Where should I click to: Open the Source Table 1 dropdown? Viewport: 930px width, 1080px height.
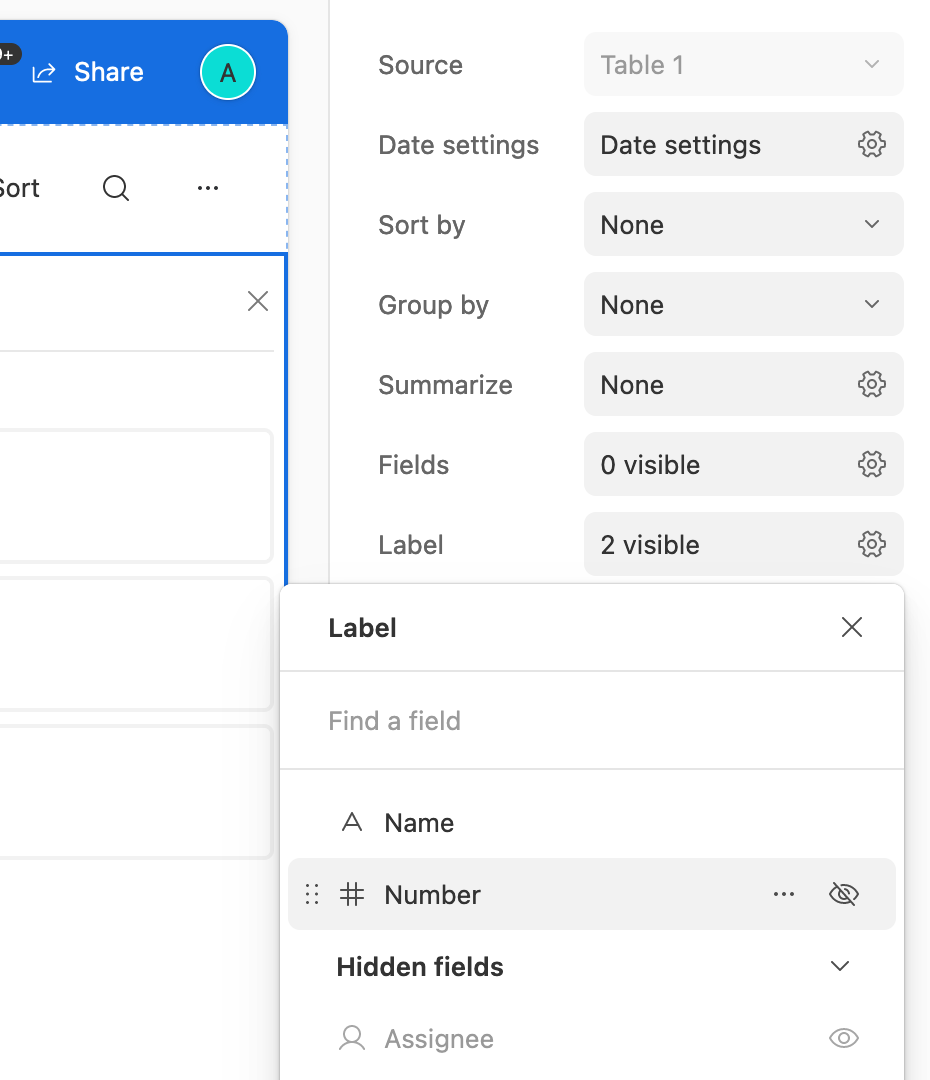click(x=744, y=65)
